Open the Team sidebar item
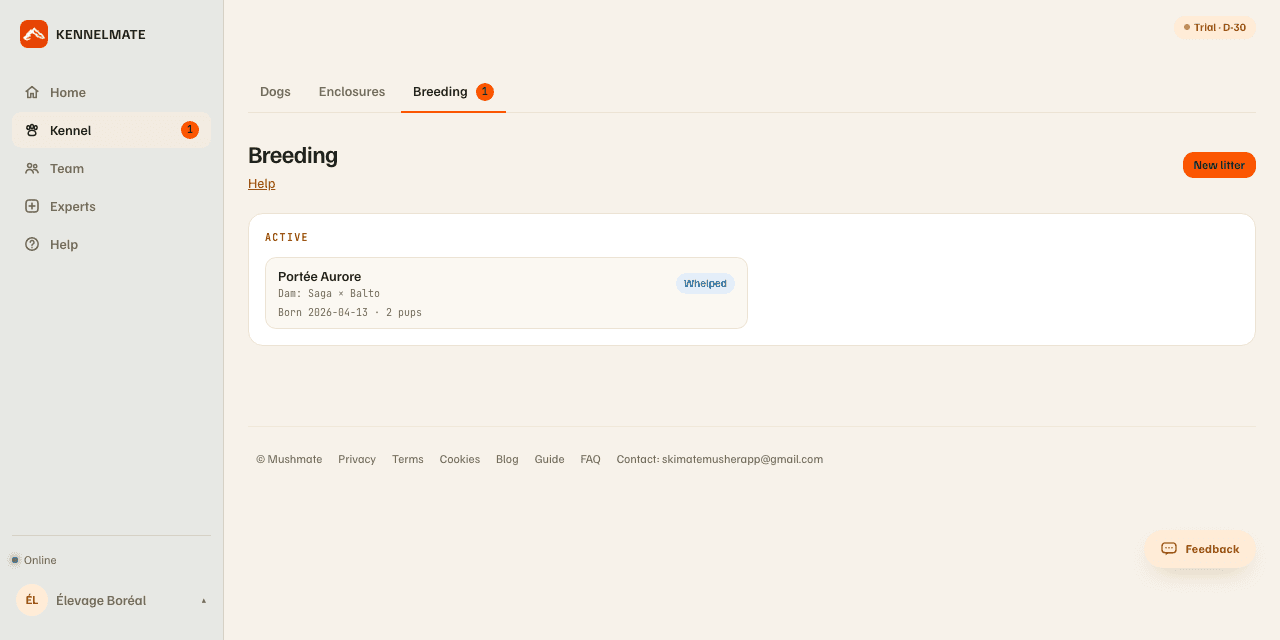 111,168
